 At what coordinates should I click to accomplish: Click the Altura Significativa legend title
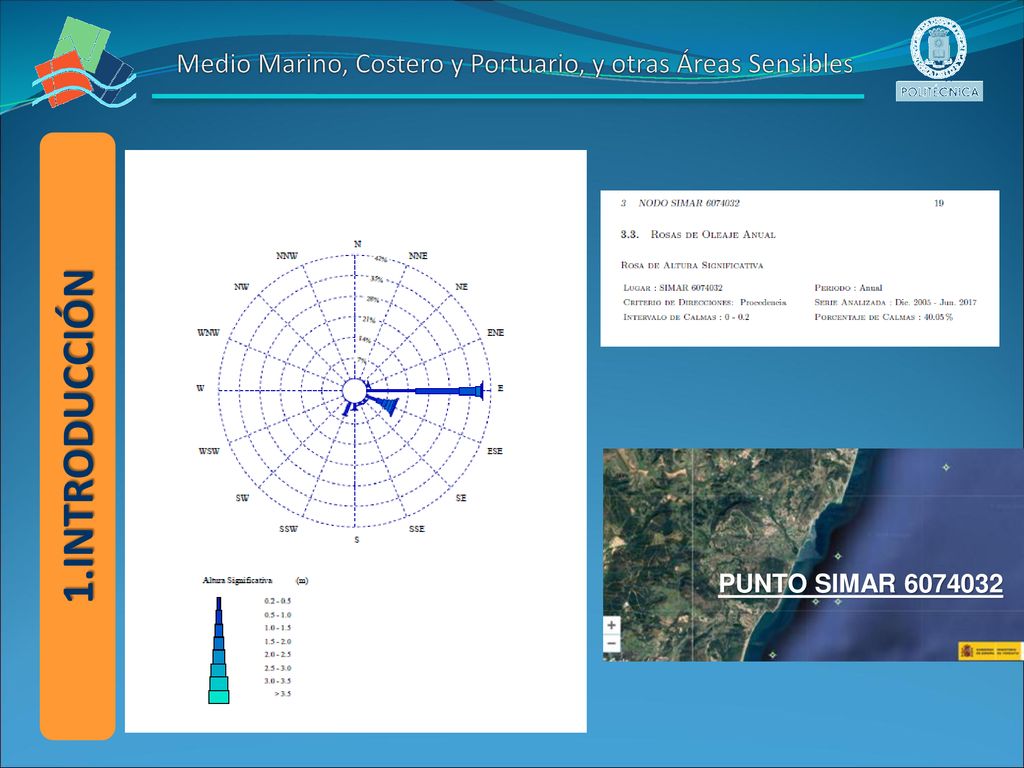tap(237, 580)
